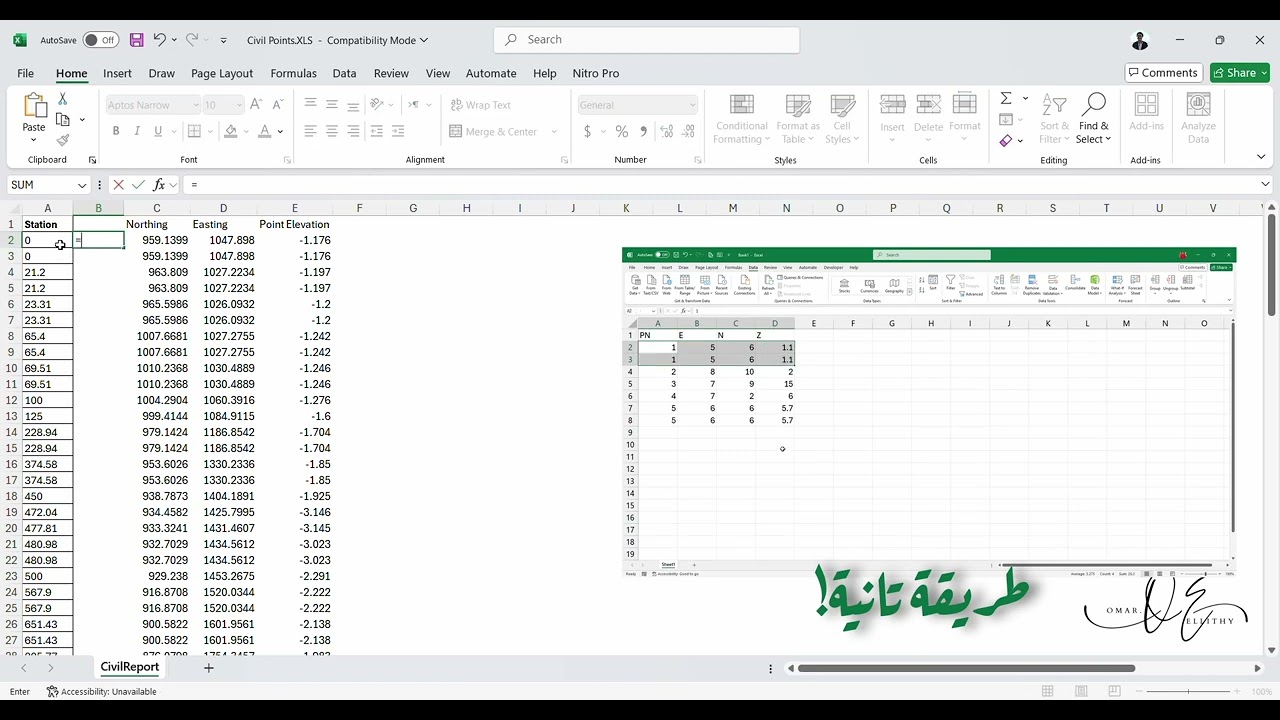Toggle Align Left
Image resolution: width=1280 pixels, height=720 pixels.
coord(310,131)
